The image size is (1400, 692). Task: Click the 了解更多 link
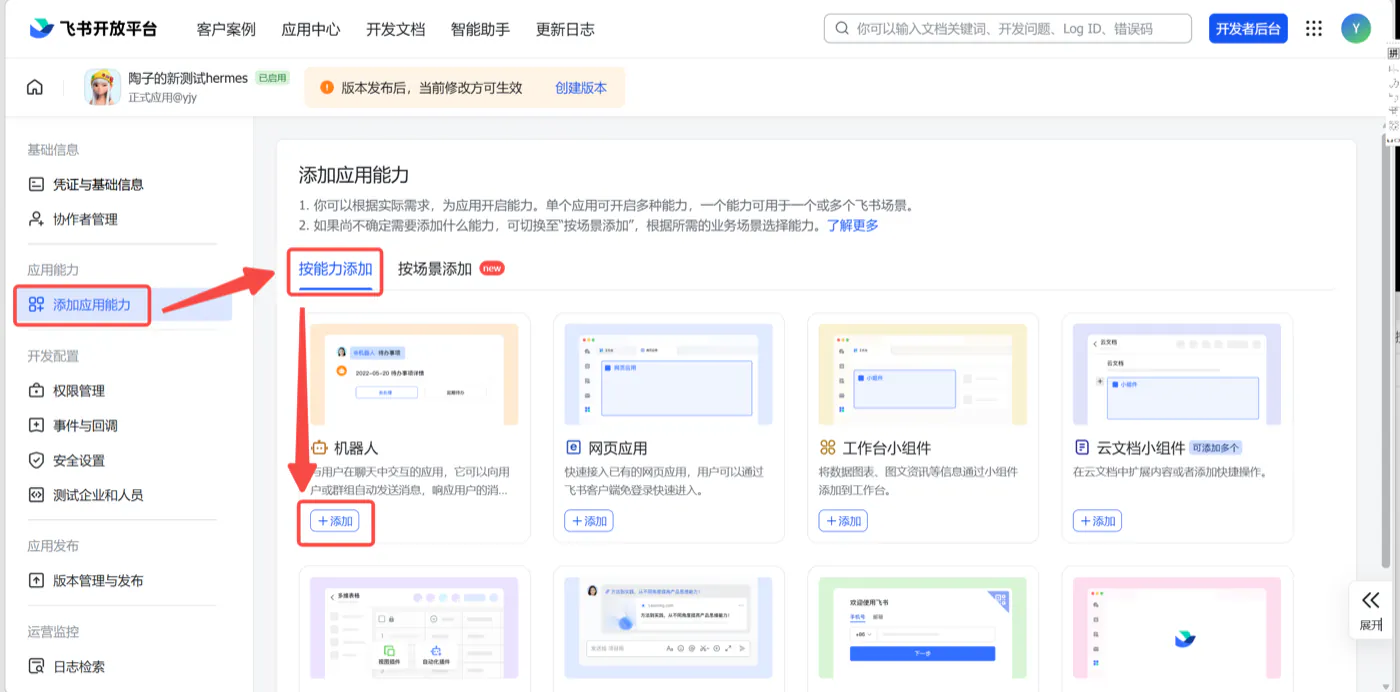pyautogui.click(x=852, y=225)
